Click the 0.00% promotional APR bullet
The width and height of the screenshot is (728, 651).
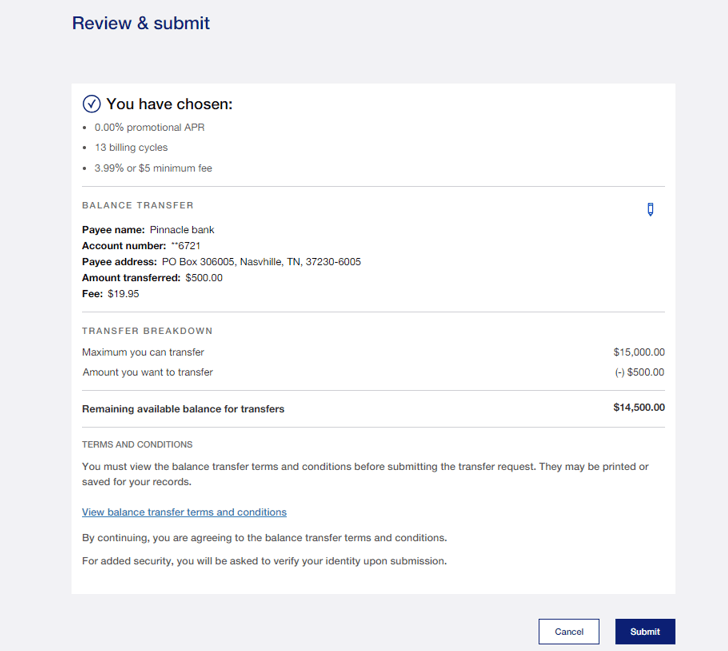click(149, 127)
